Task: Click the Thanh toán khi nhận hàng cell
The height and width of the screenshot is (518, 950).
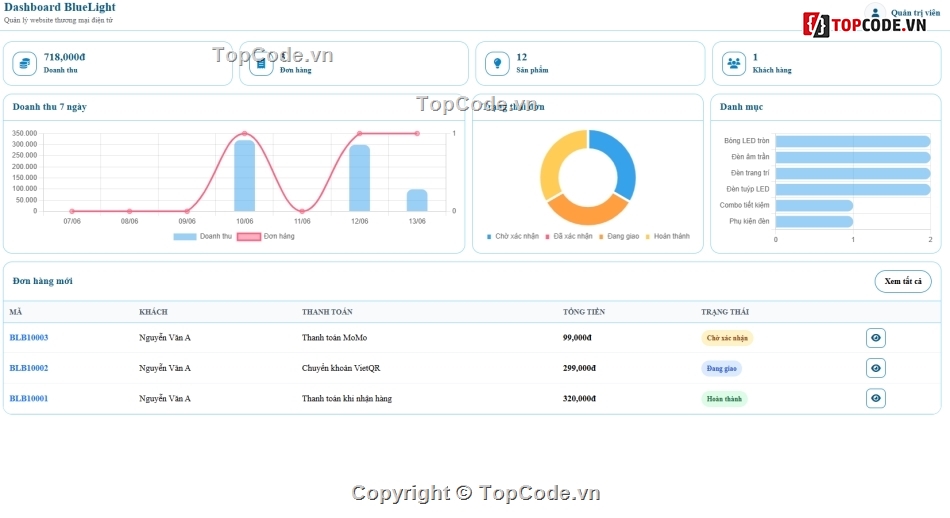Action: point(347,398)
